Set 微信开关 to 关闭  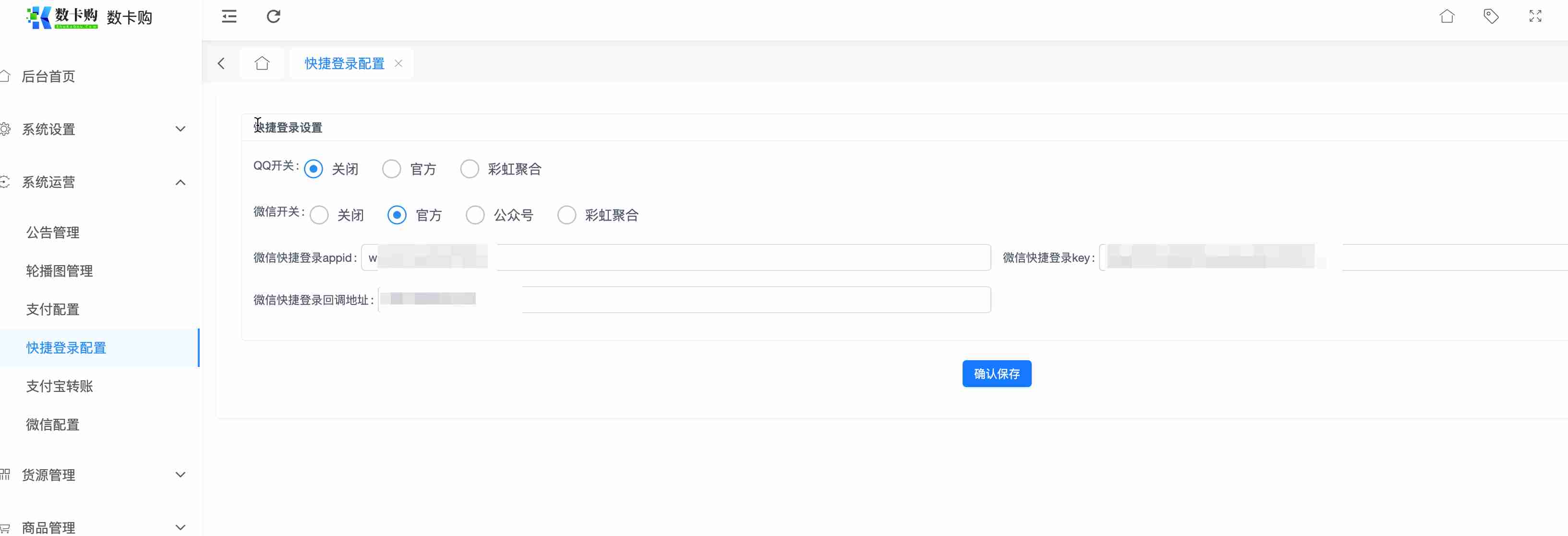[x=319, y=215]
